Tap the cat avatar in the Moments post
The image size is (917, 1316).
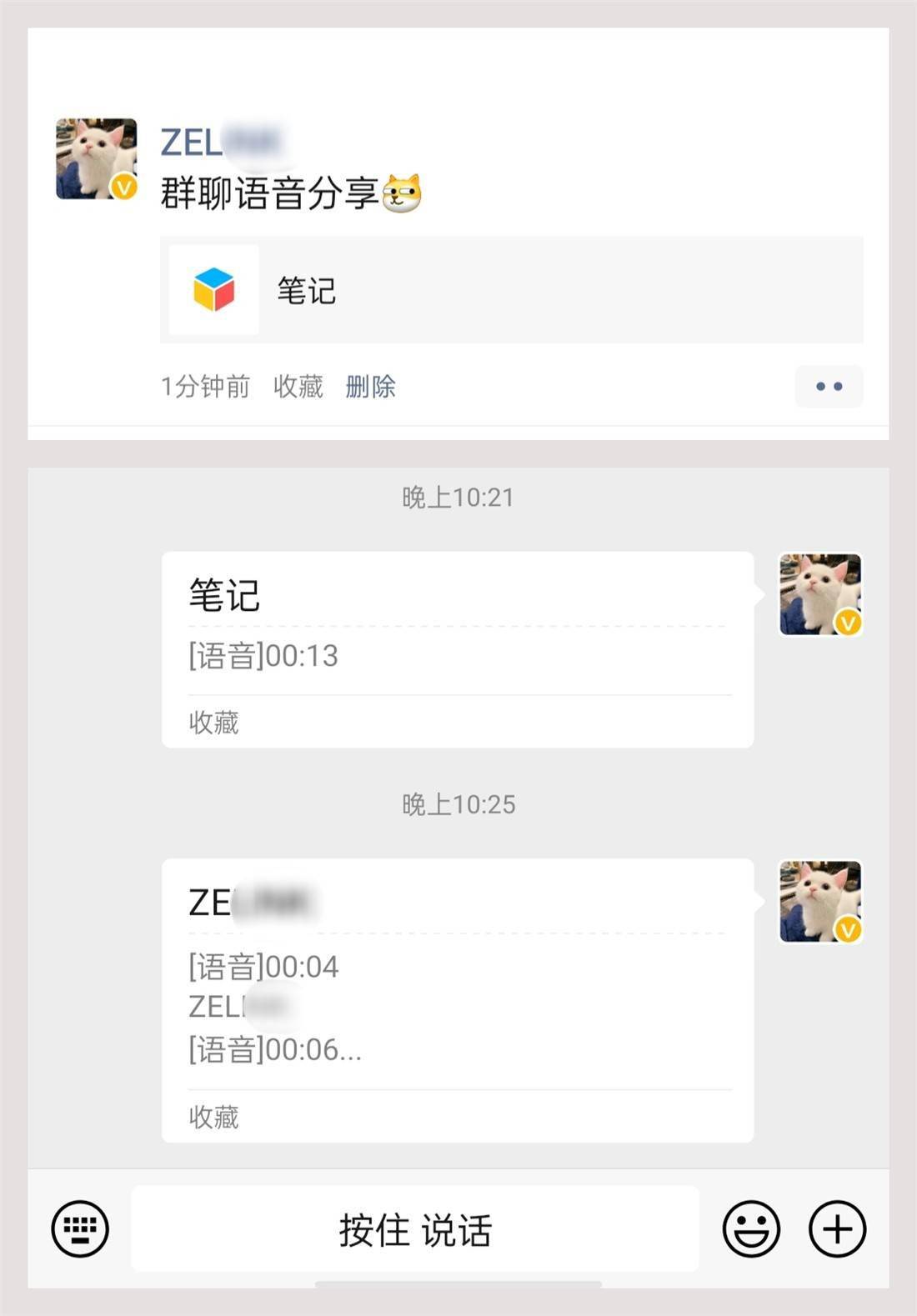pyautogui.click(x=96, y=158)
